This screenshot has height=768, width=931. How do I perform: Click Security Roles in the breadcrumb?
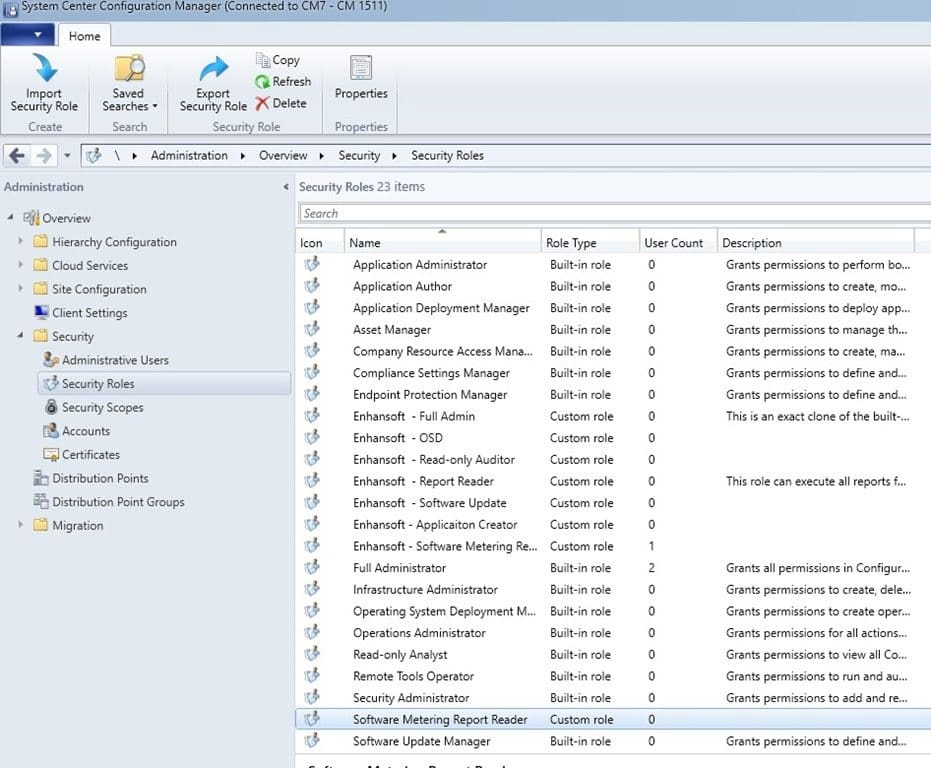coord(447,156)
